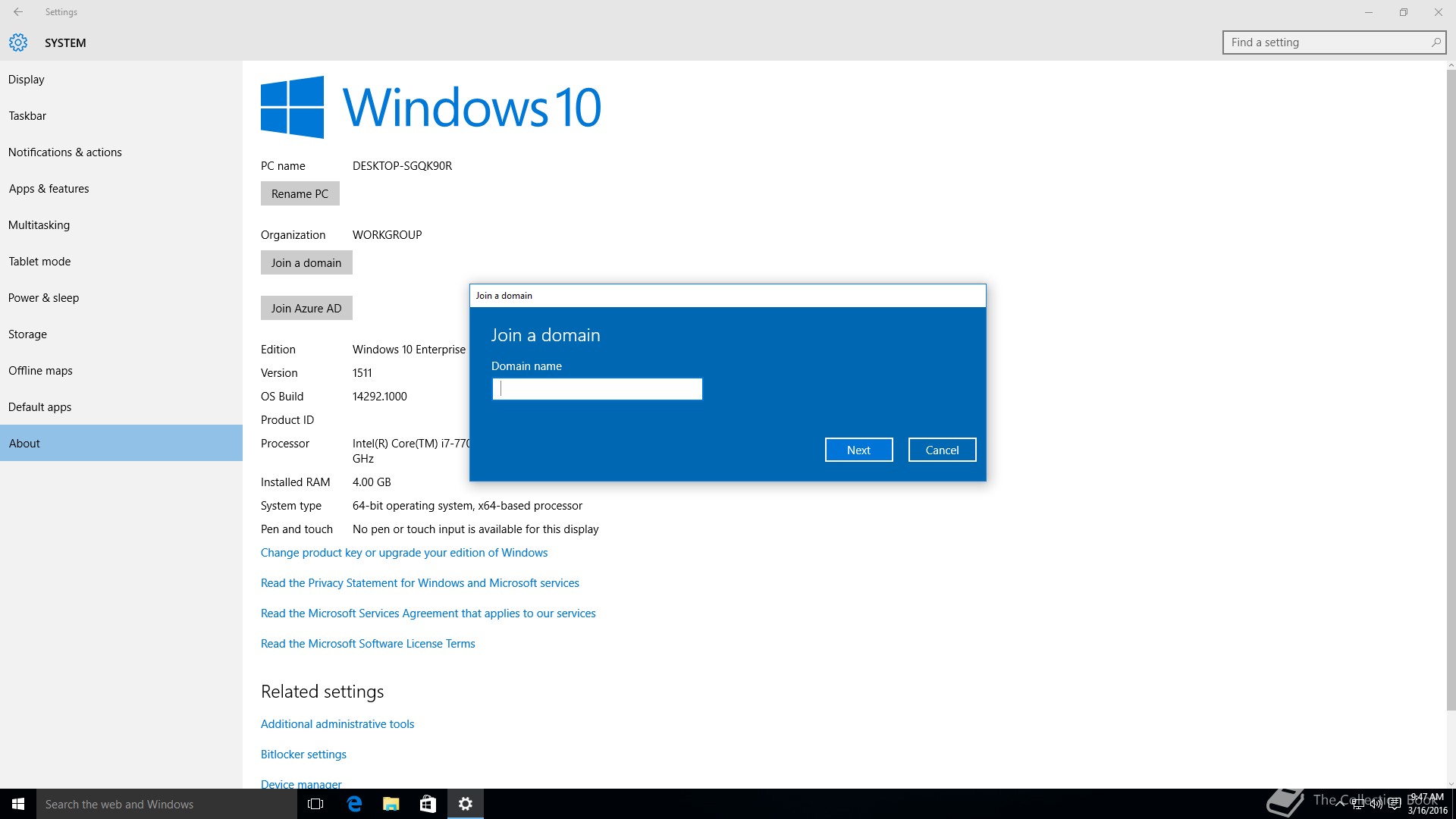Click the search magnifier icon
The height and width of the screenshot is (819, 1456).
1436,42
